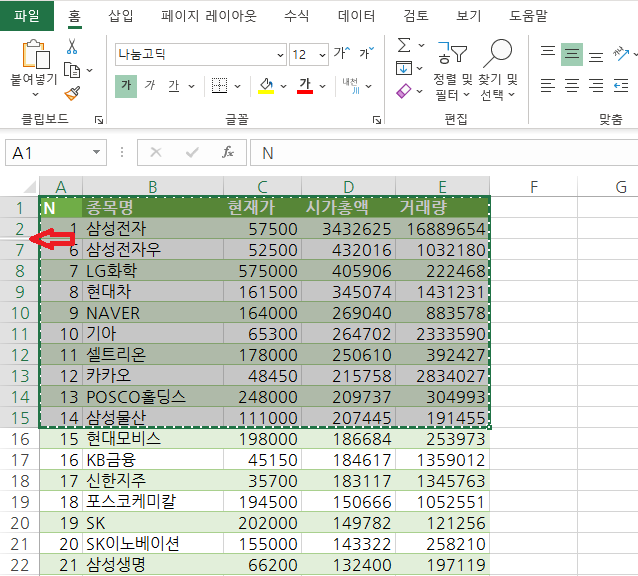Cancel formula entry X button

(156, 153)
